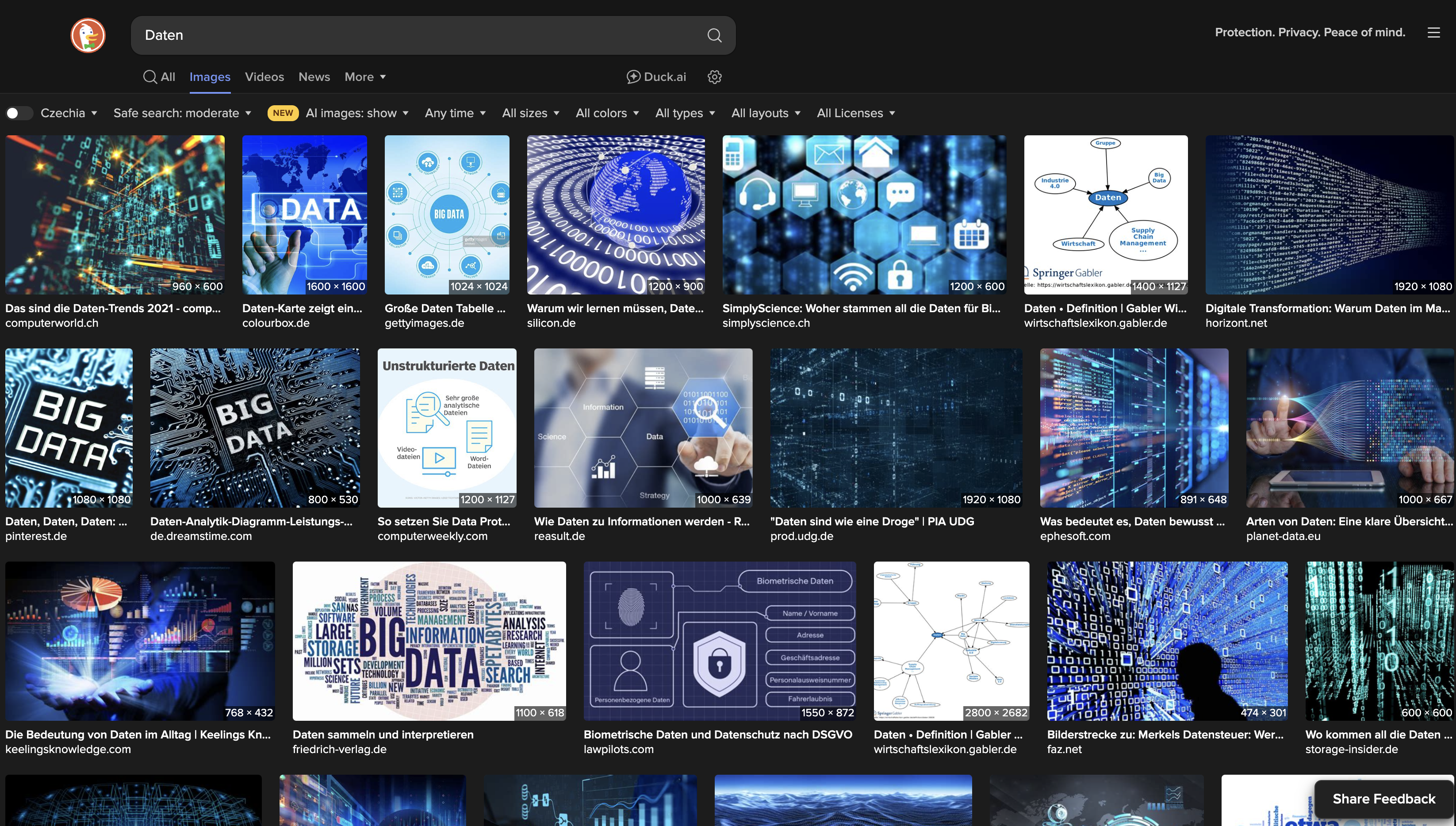Image resolution: width=1456 pixels, height=826 pixels.
Task: Click the All search magnifier tab icon
Action: [x=150, y=76]
